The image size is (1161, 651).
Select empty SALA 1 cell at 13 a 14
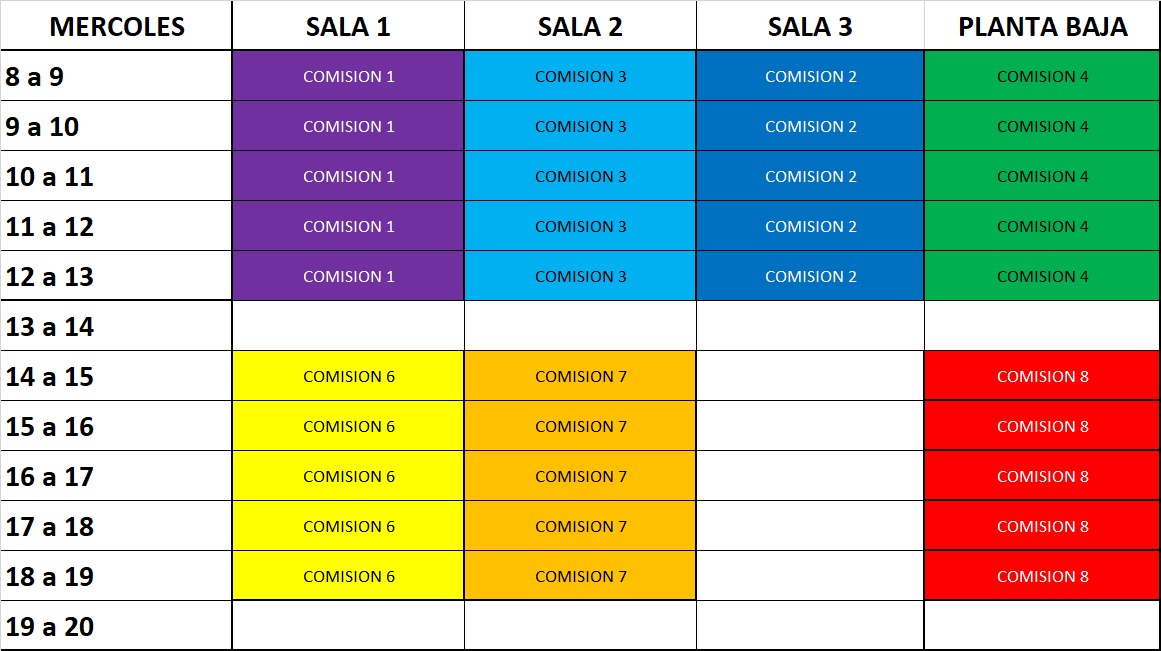(348, 327)
